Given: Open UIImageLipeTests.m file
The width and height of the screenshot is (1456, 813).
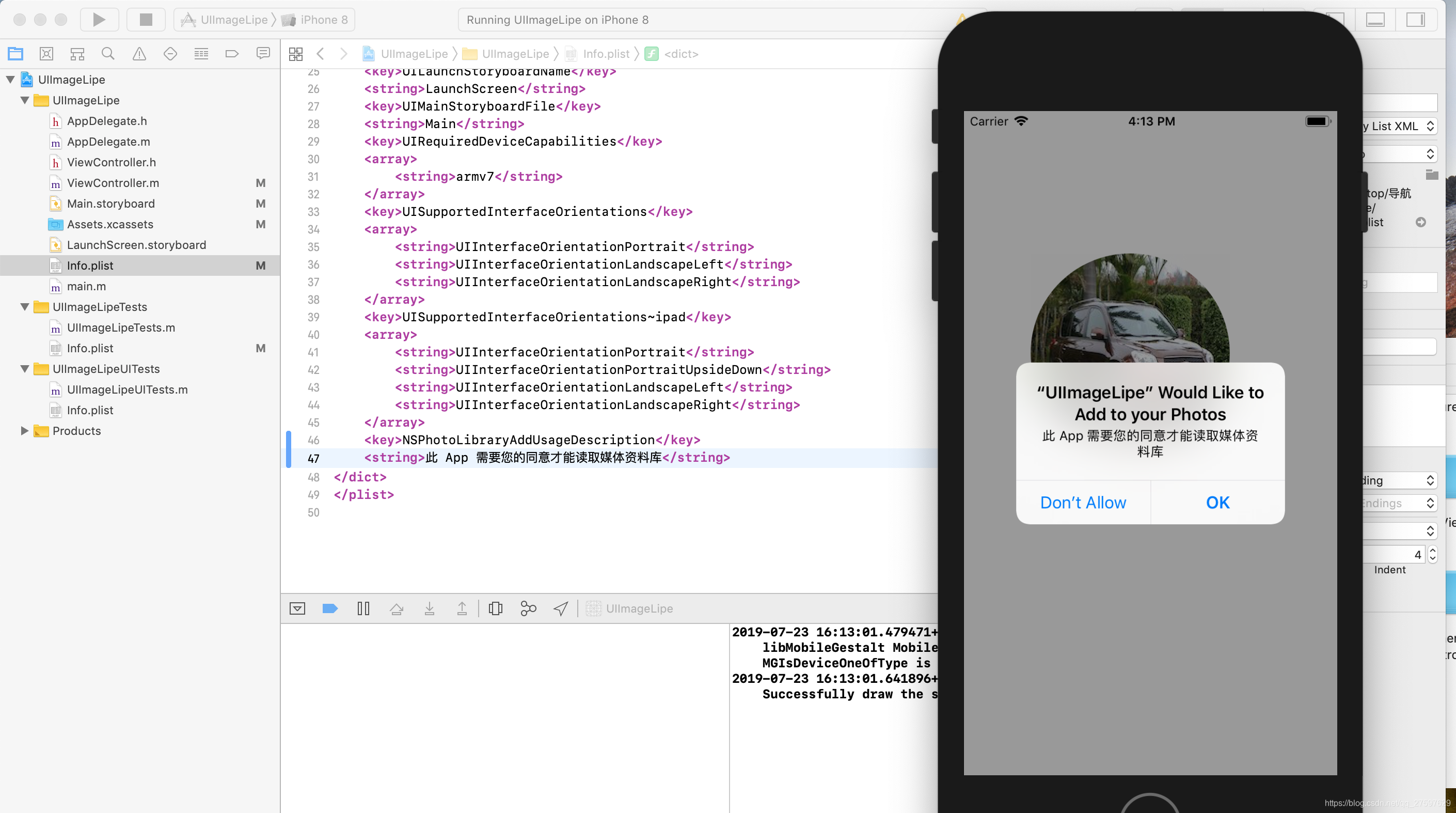Looking at the screenshot, I should click(121, 327).
